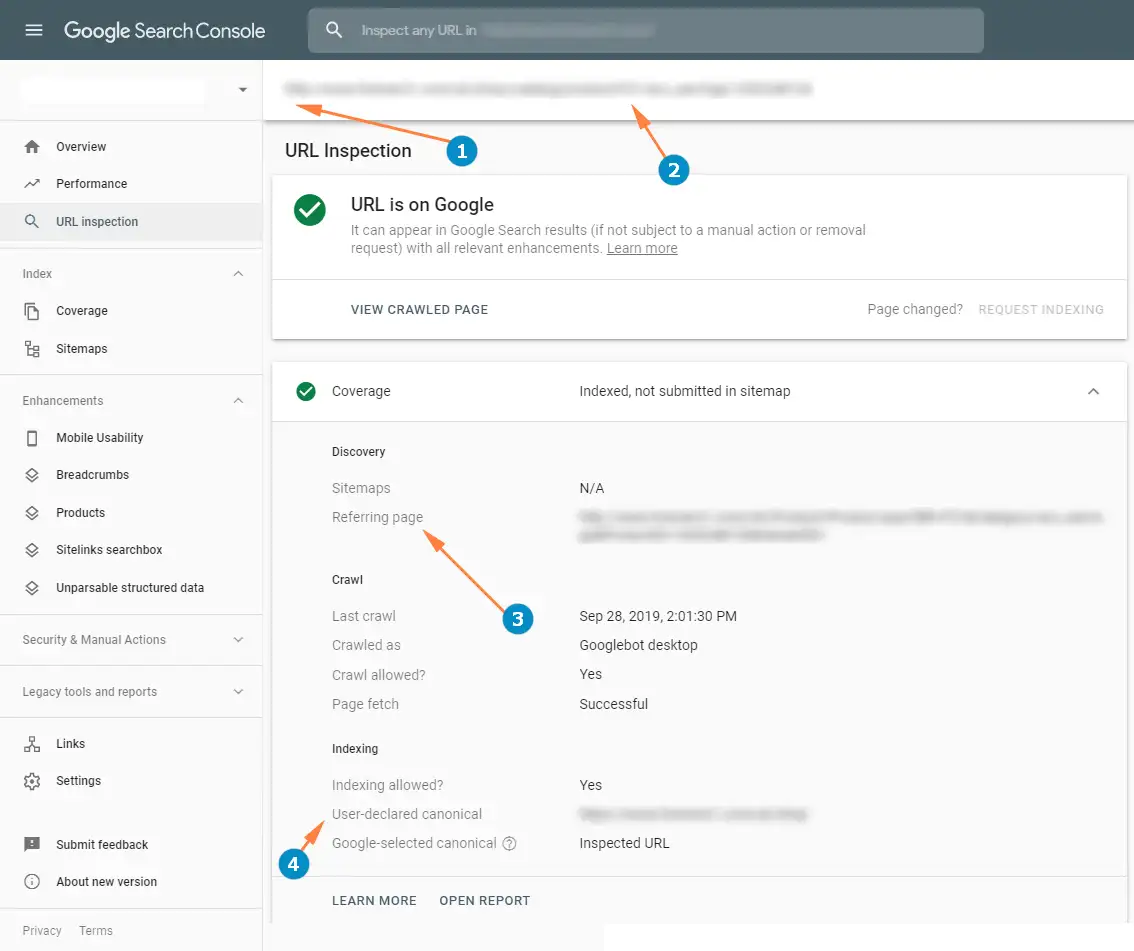Expand Legacy tools and reports

click(238, 692)
